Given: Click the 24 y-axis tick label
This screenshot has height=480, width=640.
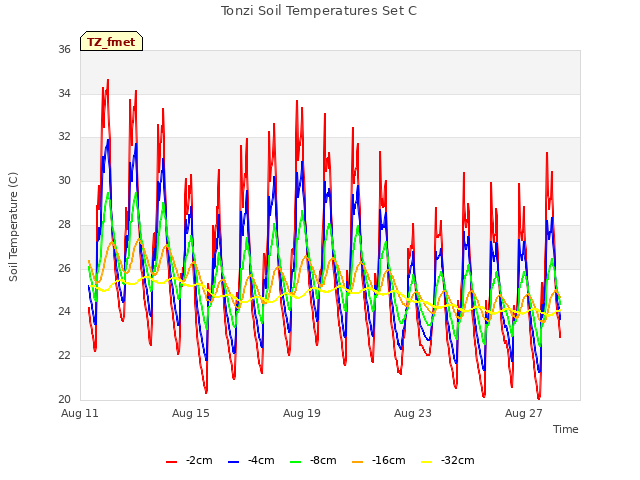Looking at the screenshot, I should coord(64,312).
